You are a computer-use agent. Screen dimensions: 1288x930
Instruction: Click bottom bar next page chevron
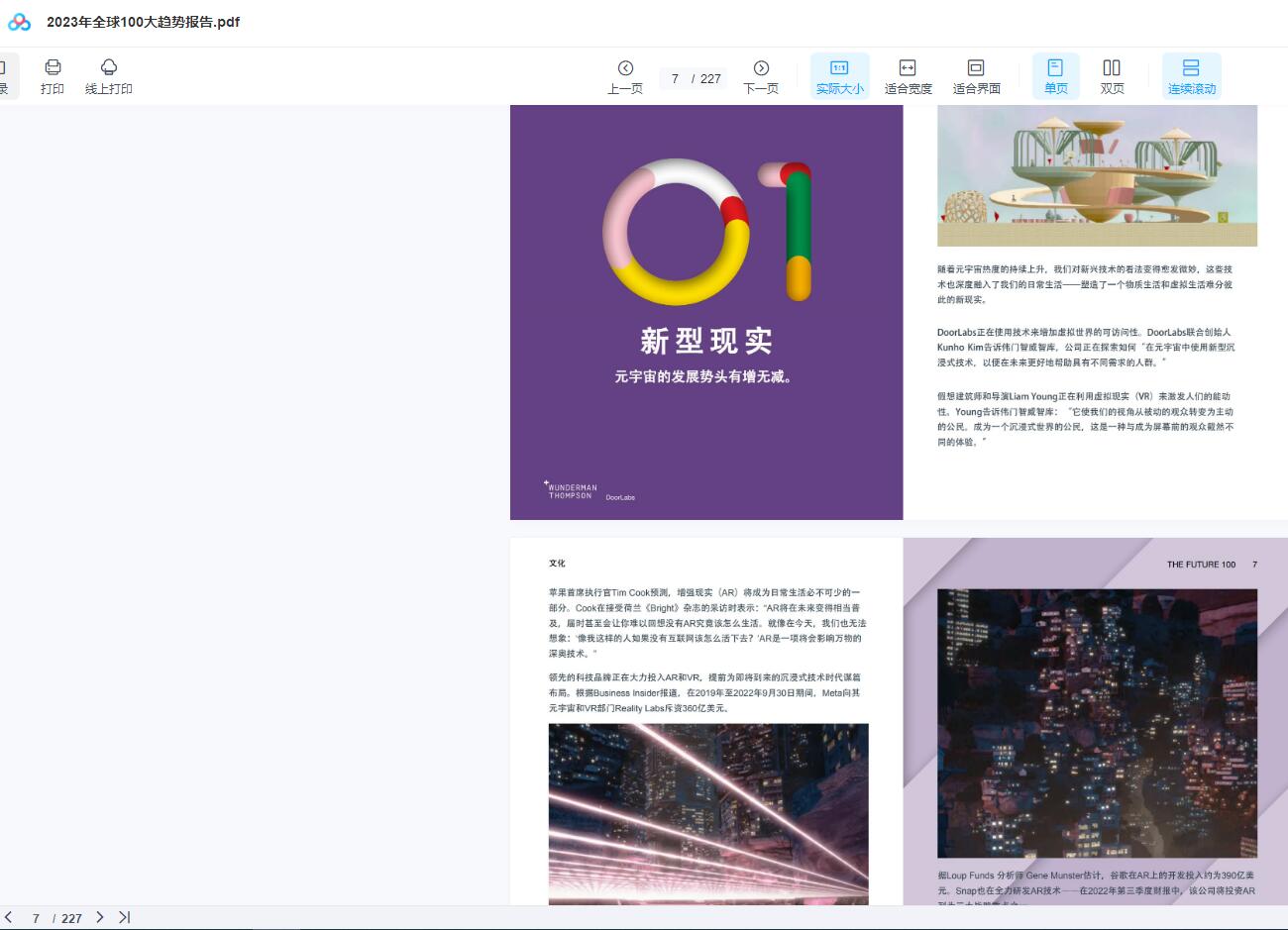click(100, 917)
